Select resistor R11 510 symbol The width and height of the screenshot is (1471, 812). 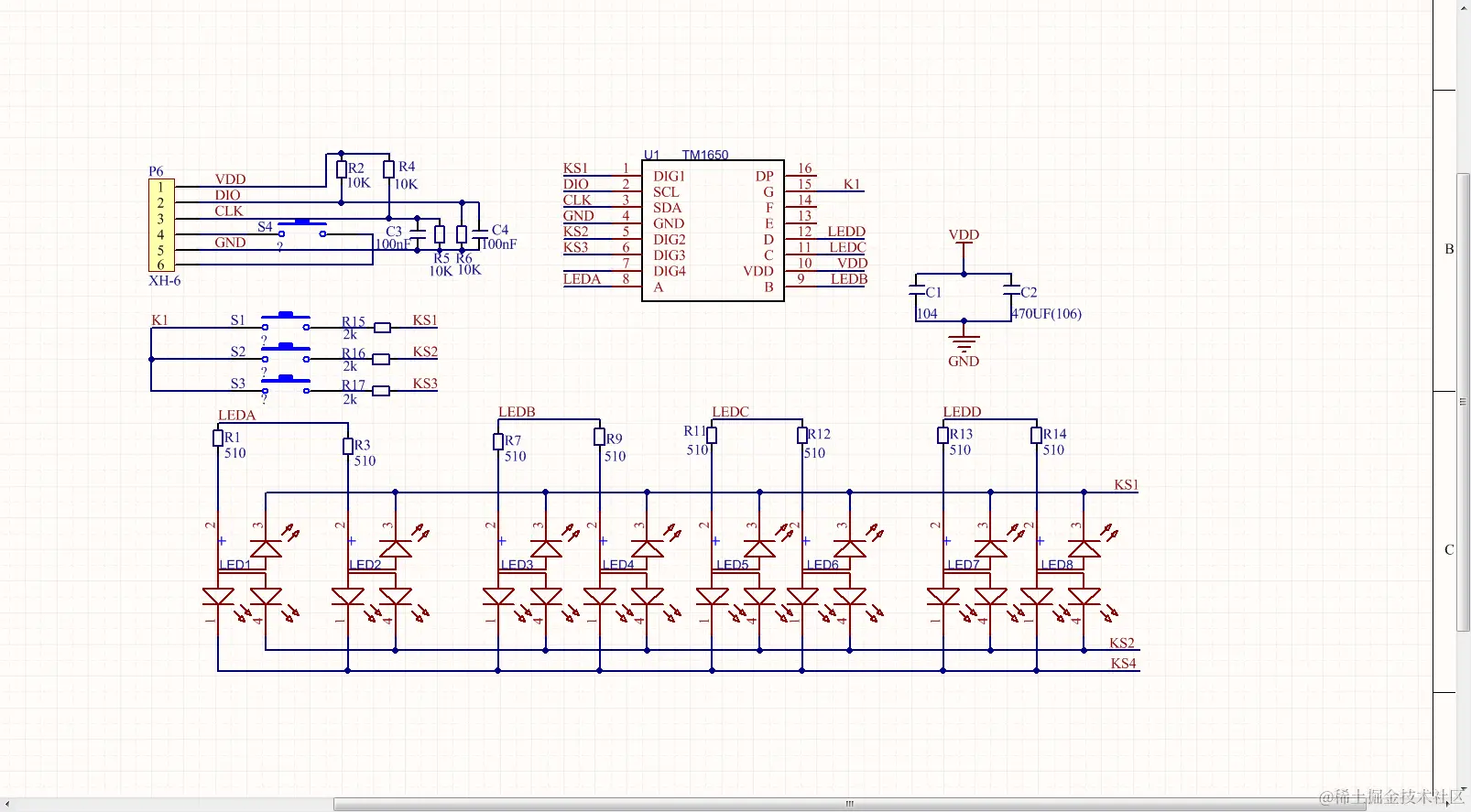click(712, 436)
